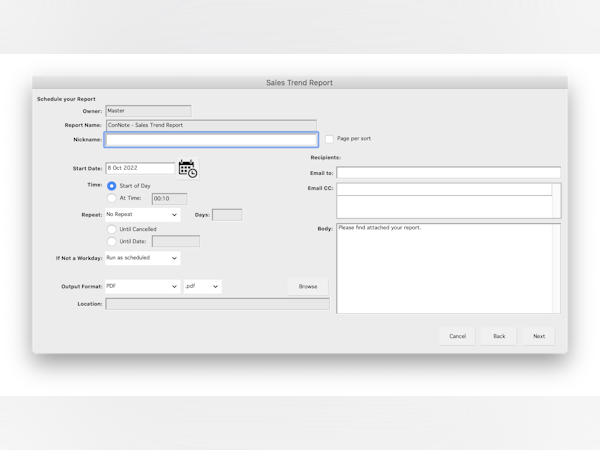Viewport: 600px width, 450px height.
Task: Enable the Page per sort checkbox
Action: pos(329,139)
